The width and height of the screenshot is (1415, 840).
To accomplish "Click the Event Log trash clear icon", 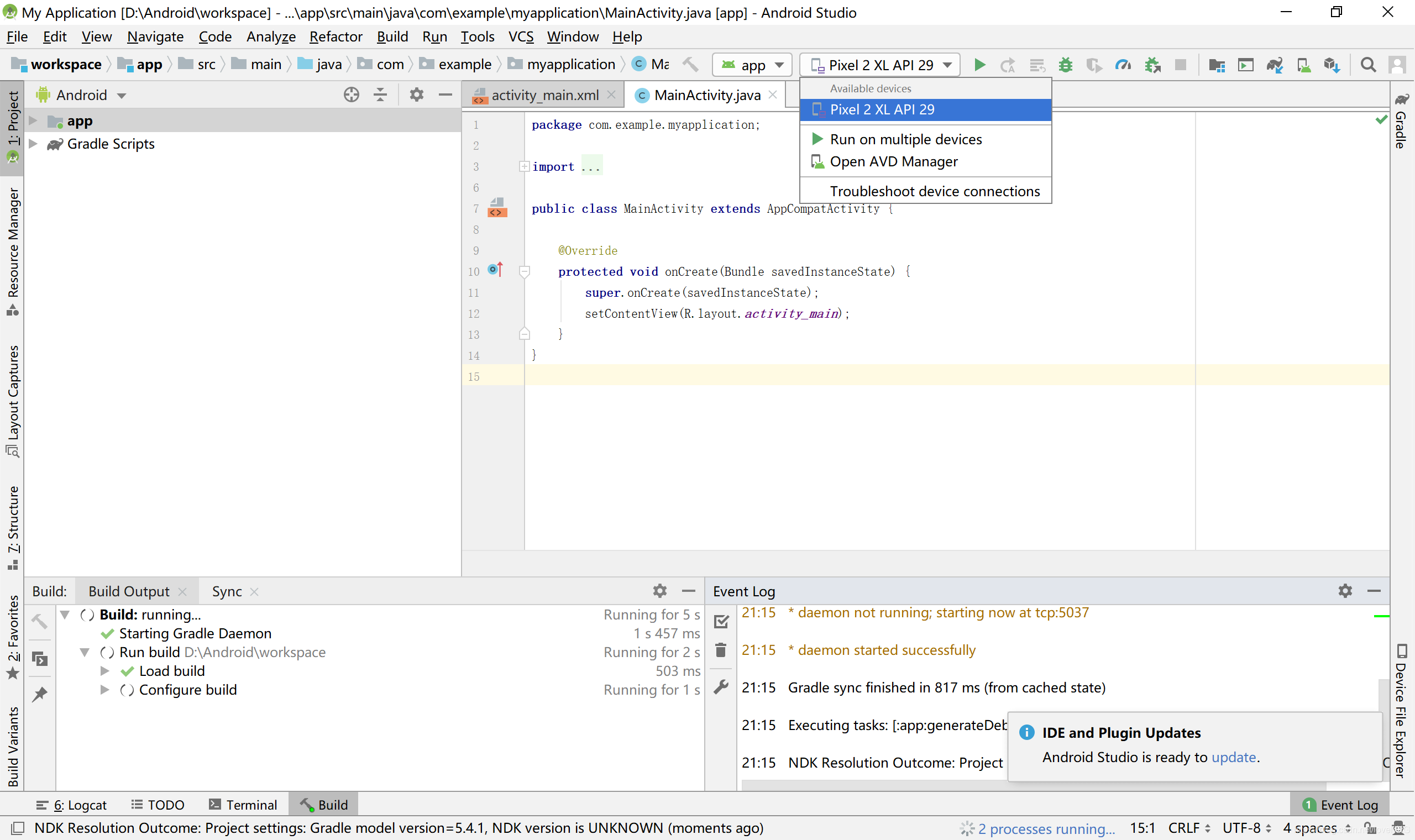I will pyautogui.click(x=721, y=650).
